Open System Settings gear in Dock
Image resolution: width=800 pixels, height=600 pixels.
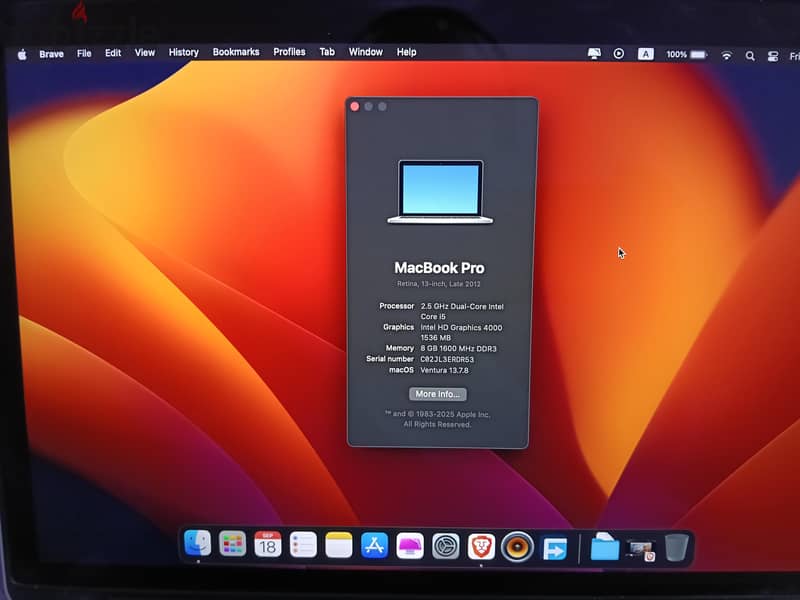tap(446, 546)
